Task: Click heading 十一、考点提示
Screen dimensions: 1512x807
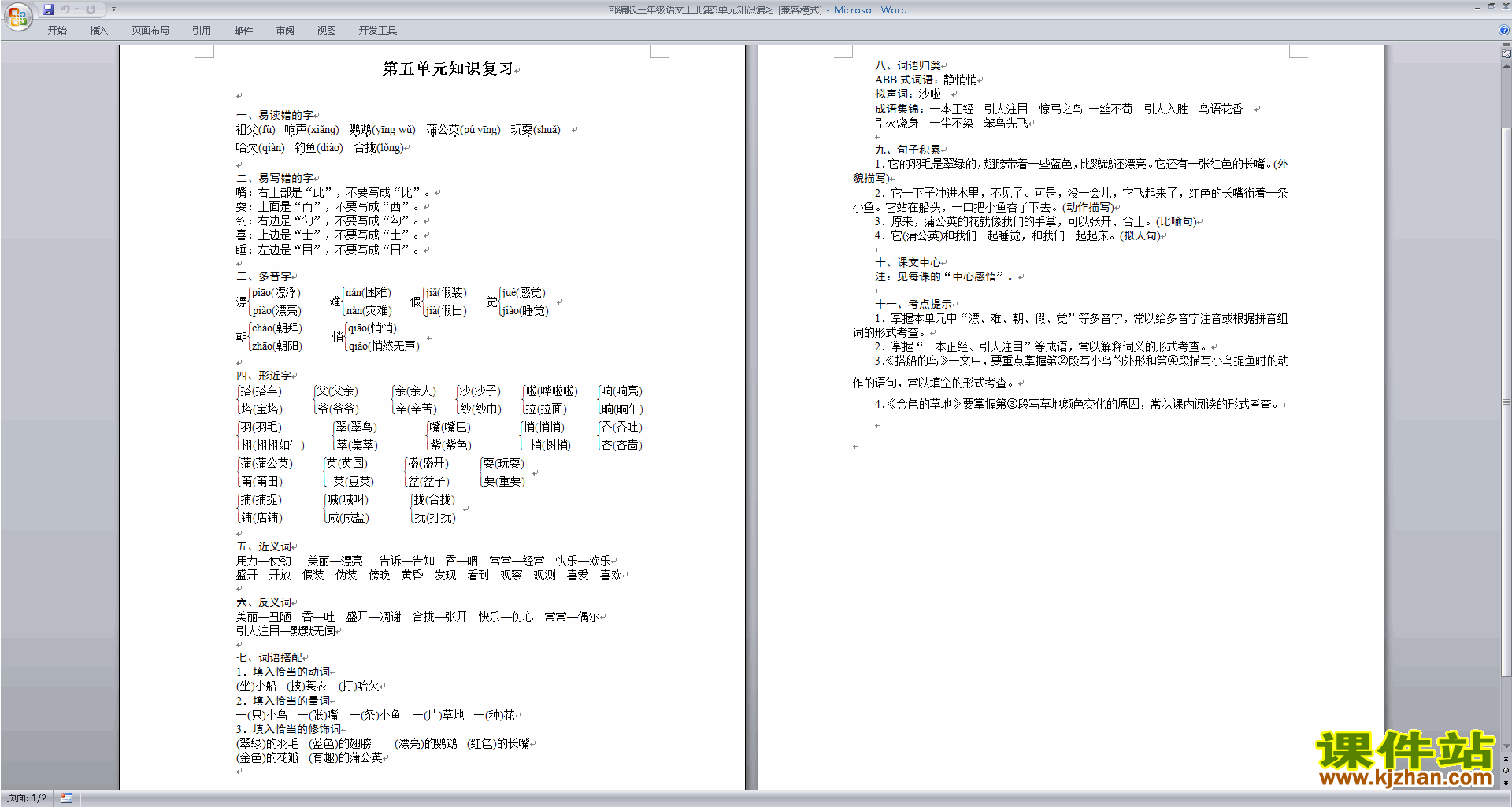Action: point(913,304)
